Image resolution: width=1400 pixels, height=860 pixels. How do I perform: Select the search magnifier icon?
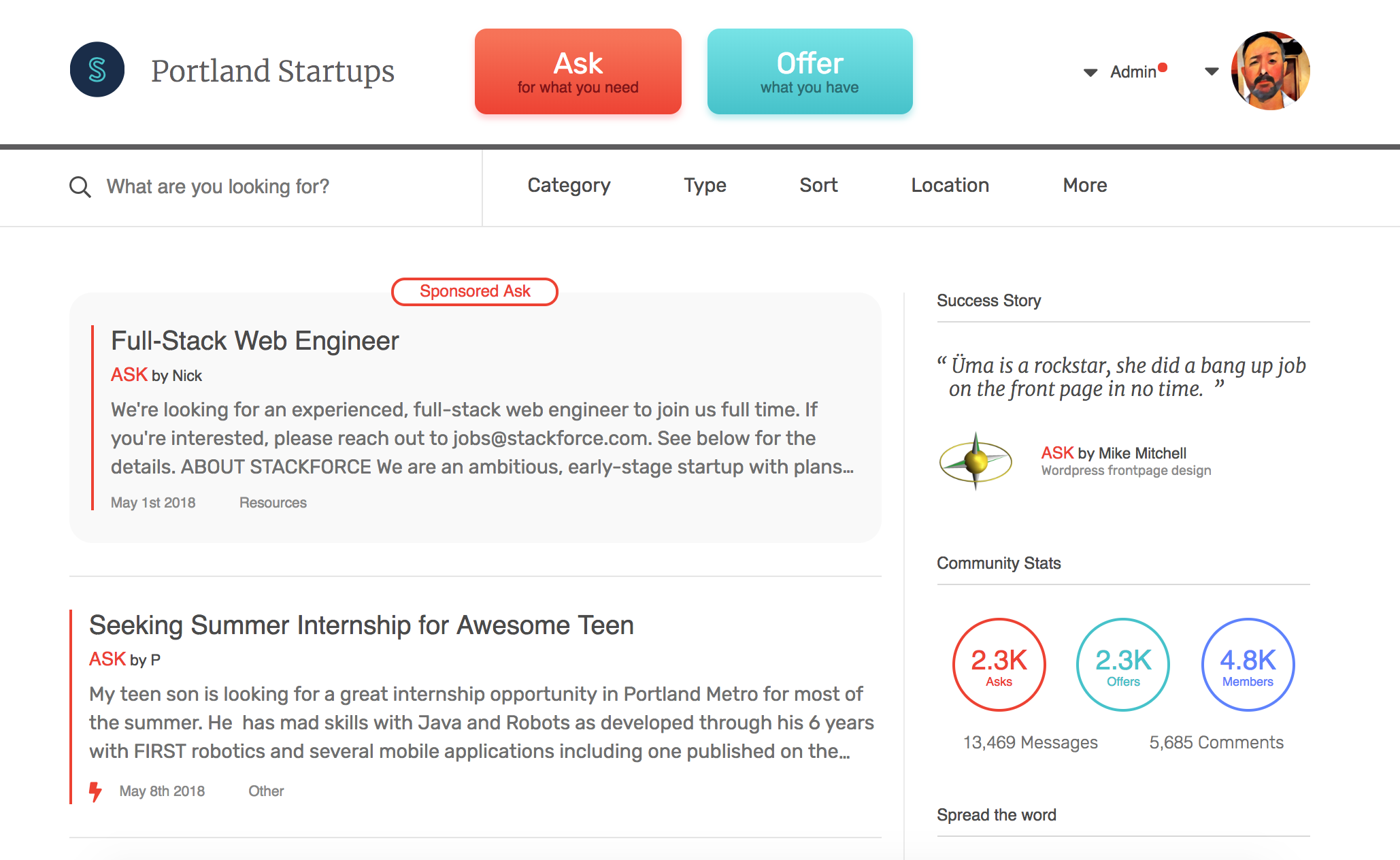coord(80,186)
